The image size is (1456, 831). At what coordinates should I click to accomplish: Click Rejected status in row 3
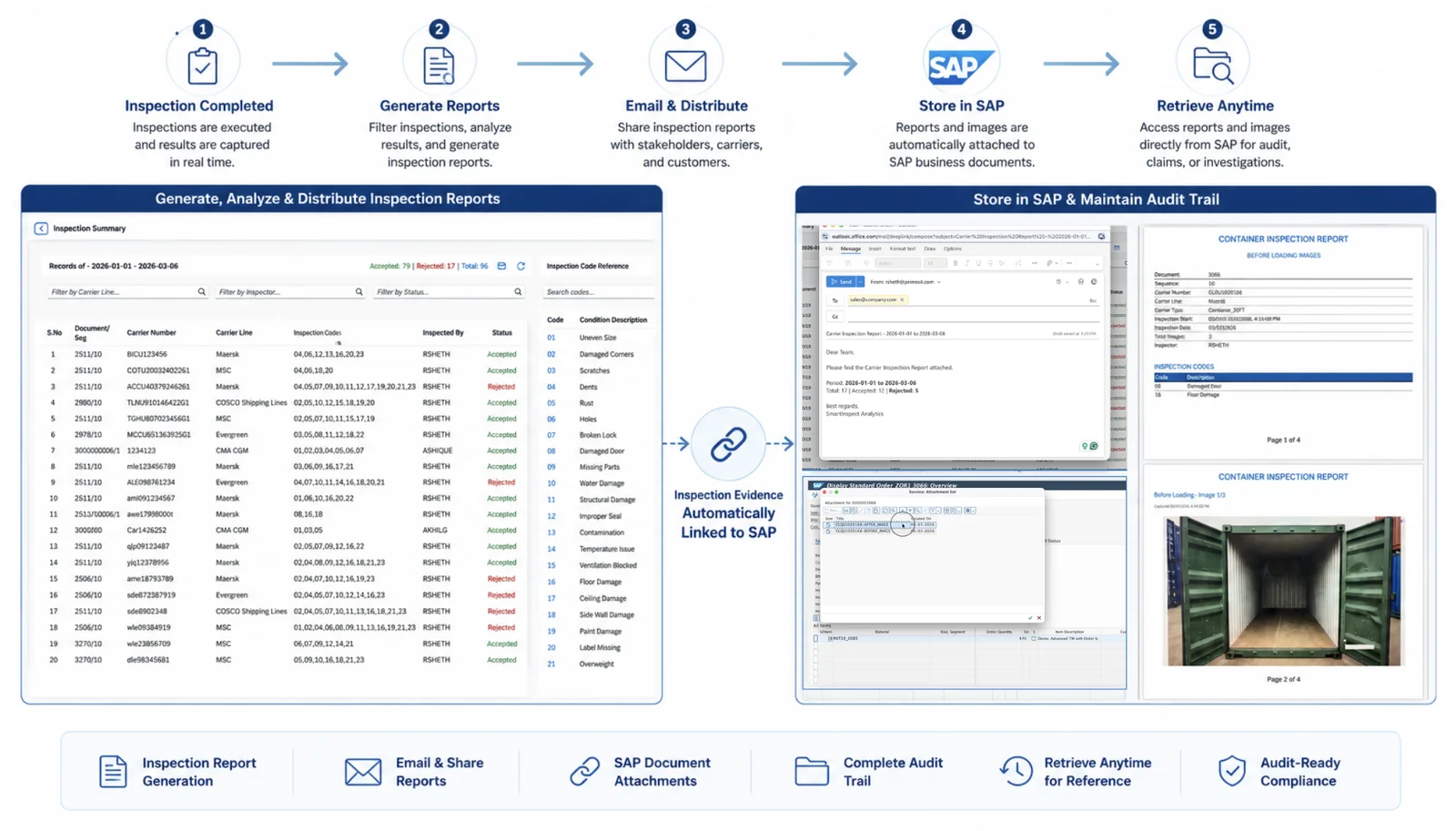[x=501, y=387]
